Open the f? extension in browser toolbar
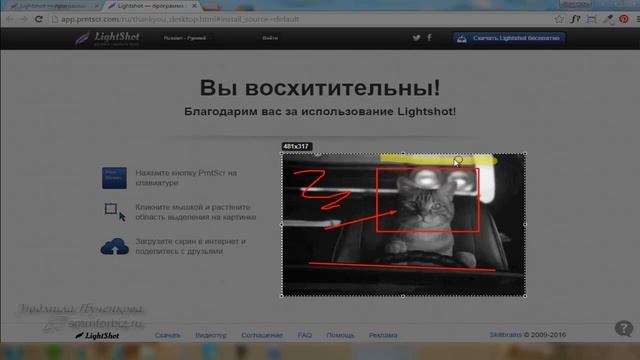The image size is (640, 360). tap(576, 19)
